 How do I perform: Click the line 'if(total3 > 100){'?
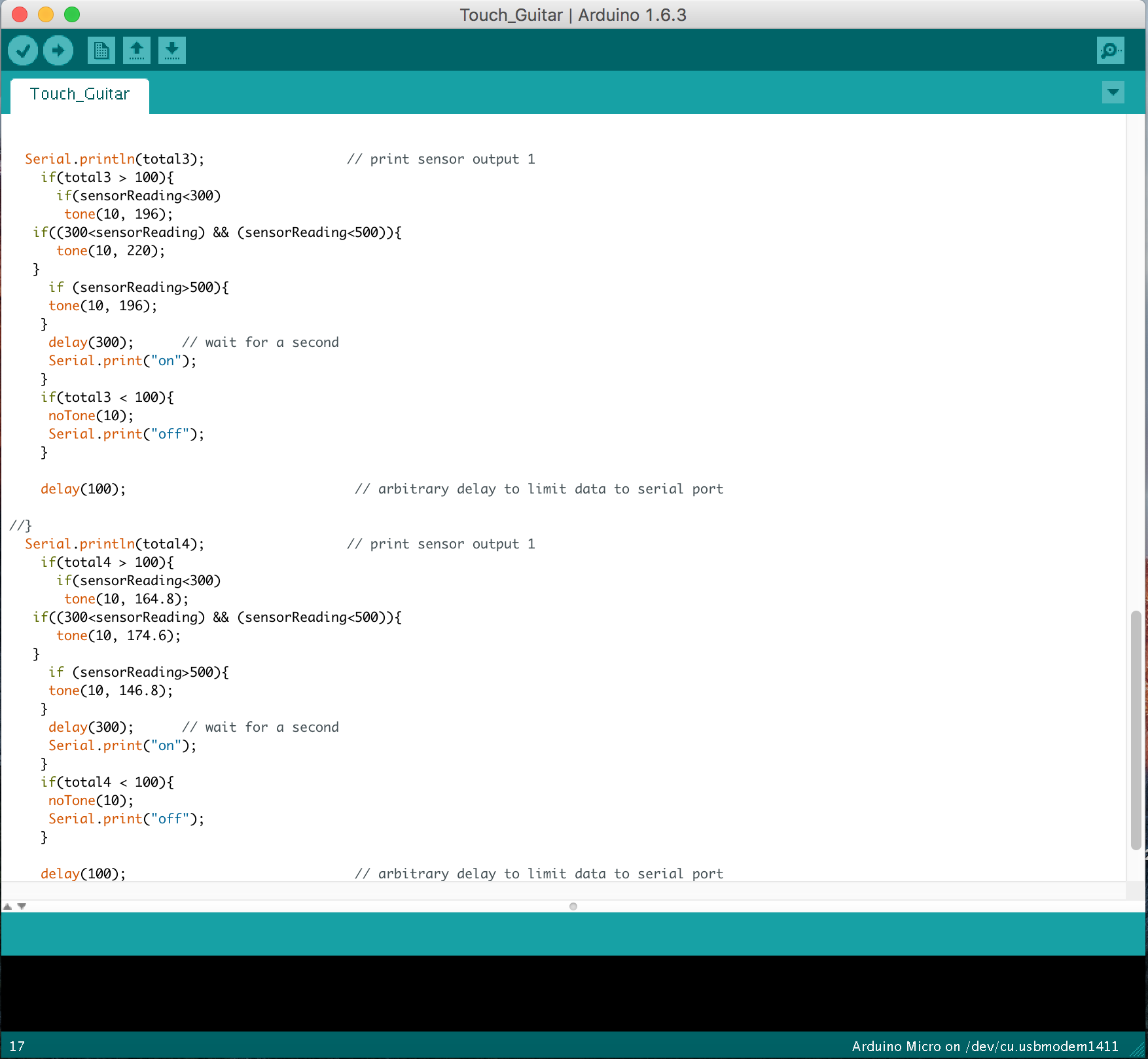pyautogui.click(x=107, y=177)
